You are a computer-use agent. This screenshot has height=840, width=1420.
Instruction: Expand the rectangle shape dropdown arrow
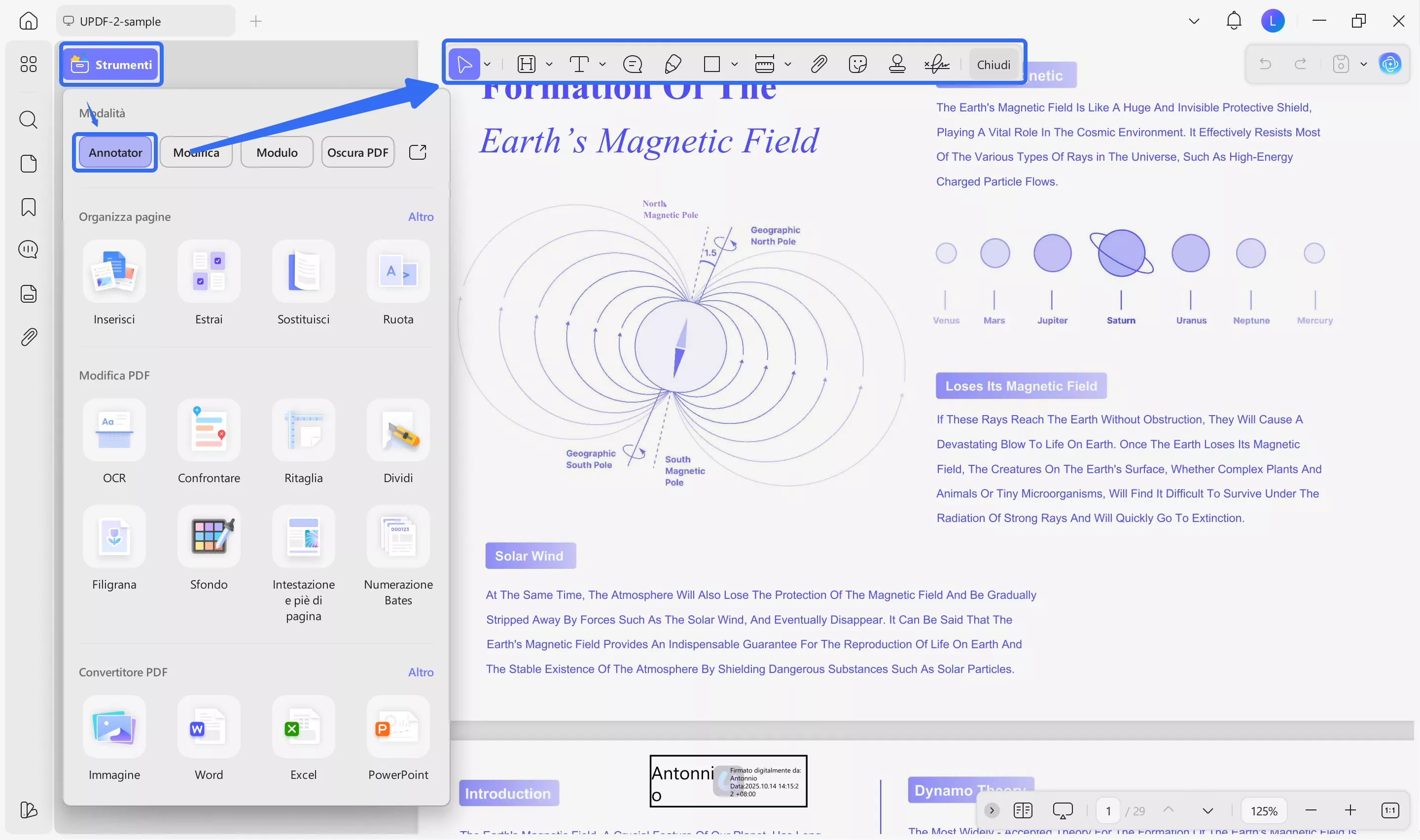click(x=735, y=64)
